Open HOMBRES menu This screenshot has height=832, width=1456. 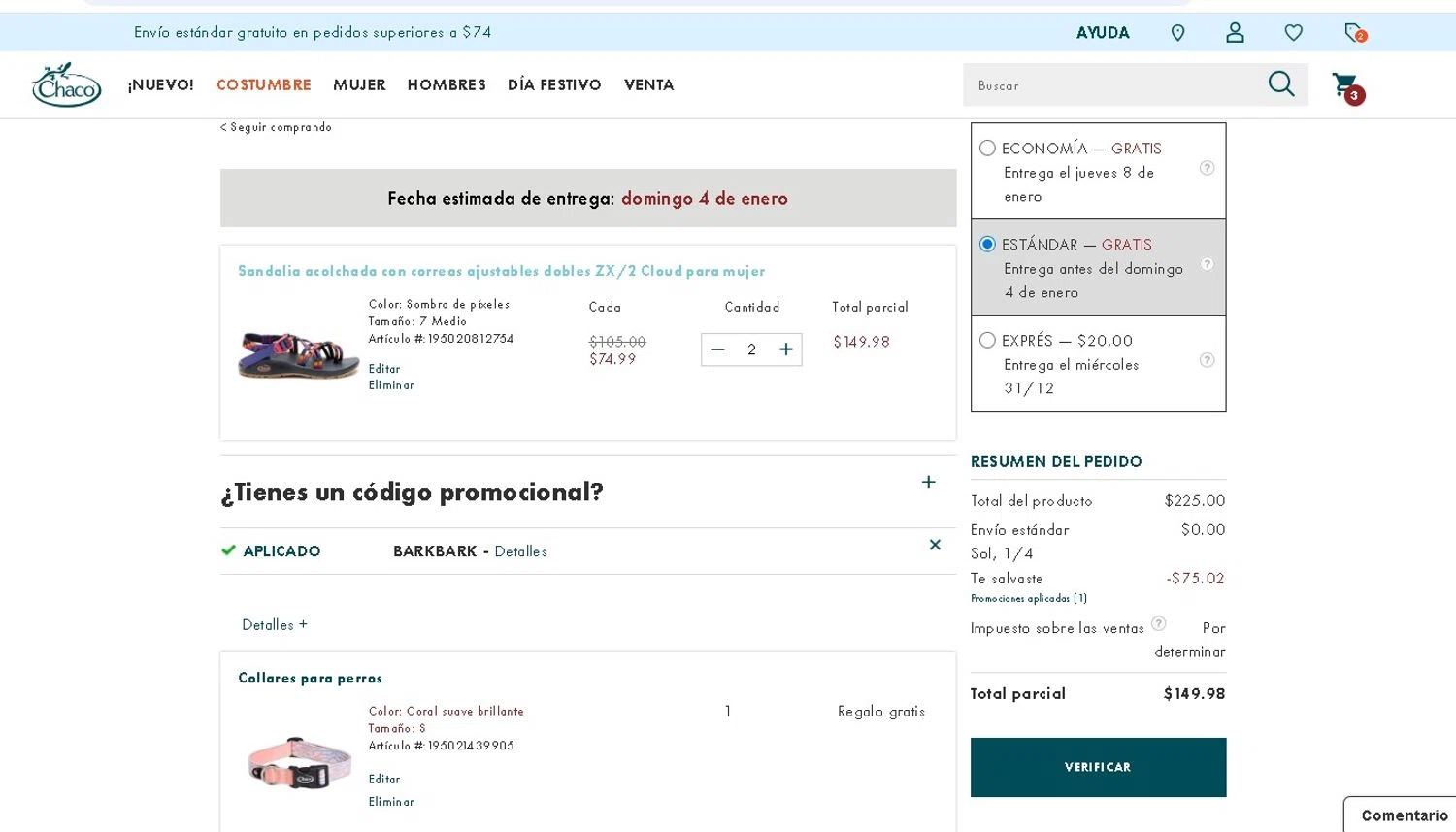tap(447, 85)
